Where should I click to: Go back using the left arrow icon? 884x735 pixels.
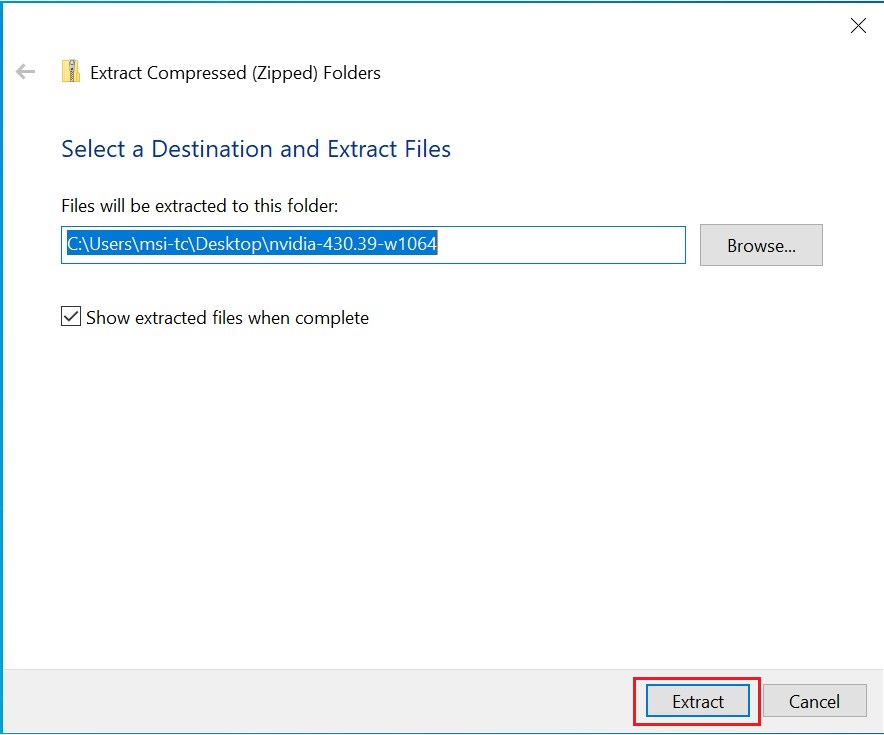25,72
